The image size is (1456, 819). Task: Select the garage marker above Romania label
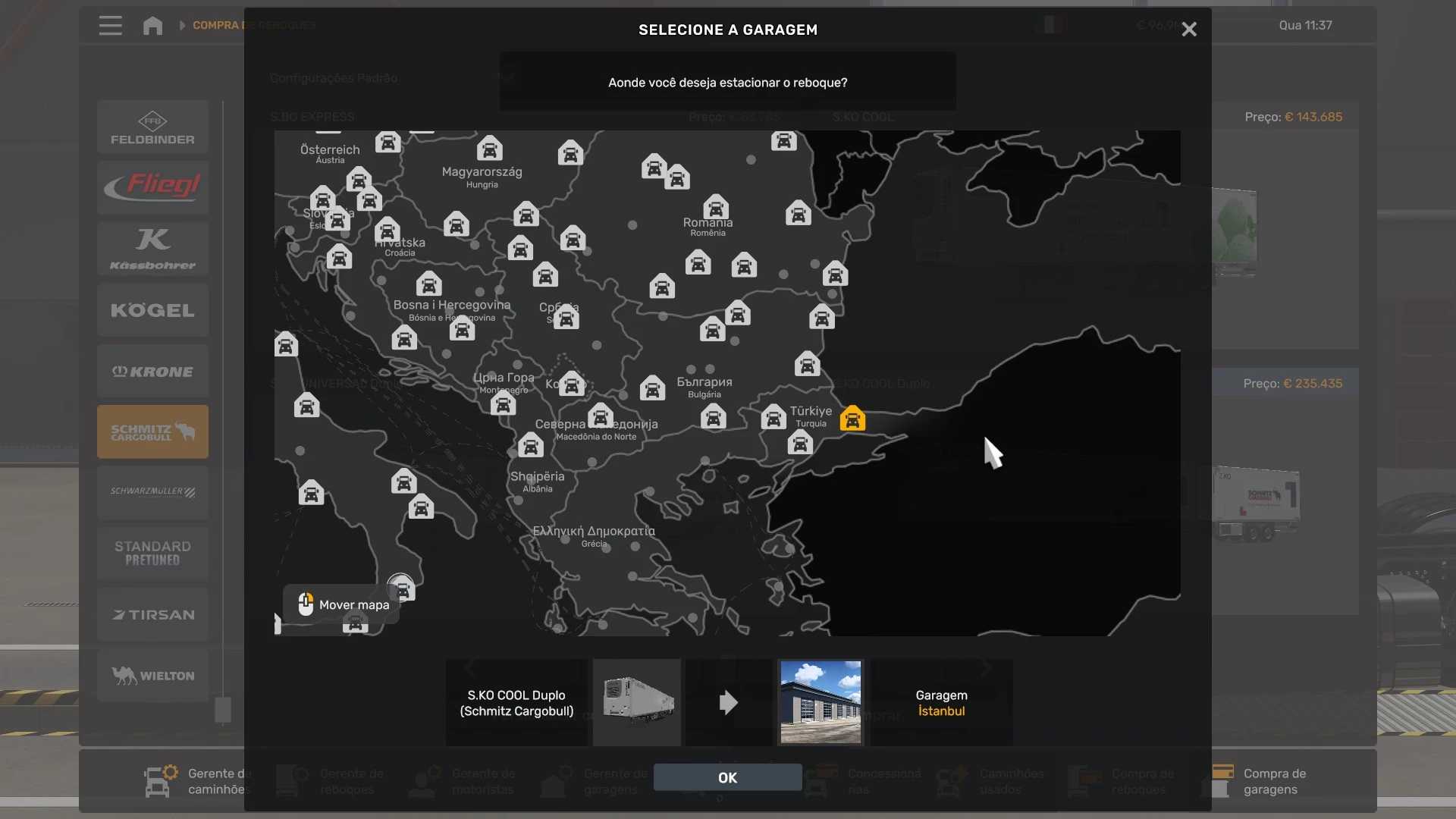(715, 207)
